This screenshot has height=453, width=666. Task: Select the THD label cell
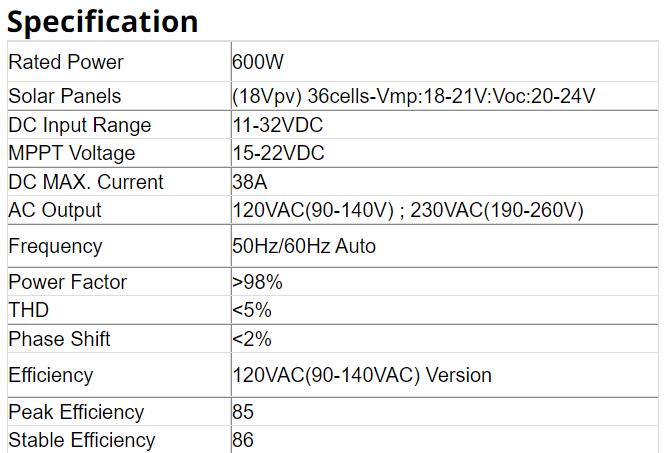tap(28, 310)
